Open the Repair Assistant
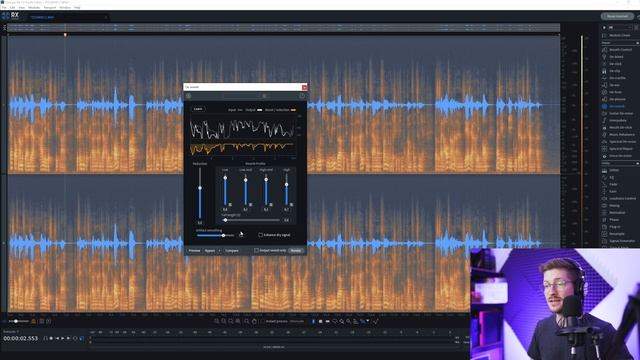This screenshot has height=360, width=640. pyautogui.click(x=617, y=16)
